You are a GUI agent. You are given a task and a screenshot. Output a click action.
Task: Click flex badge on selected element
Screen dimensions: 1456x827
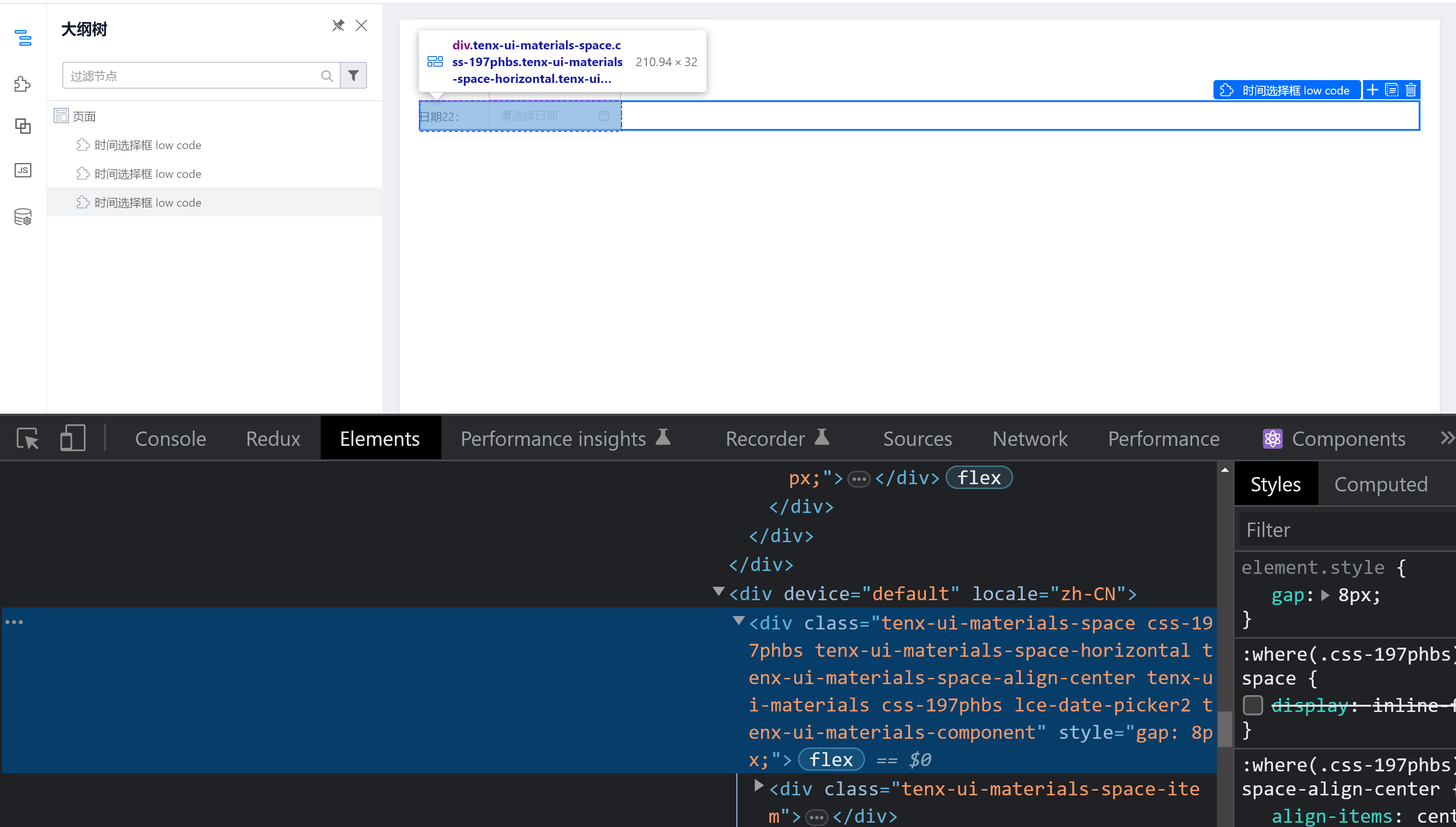(831, 759)
